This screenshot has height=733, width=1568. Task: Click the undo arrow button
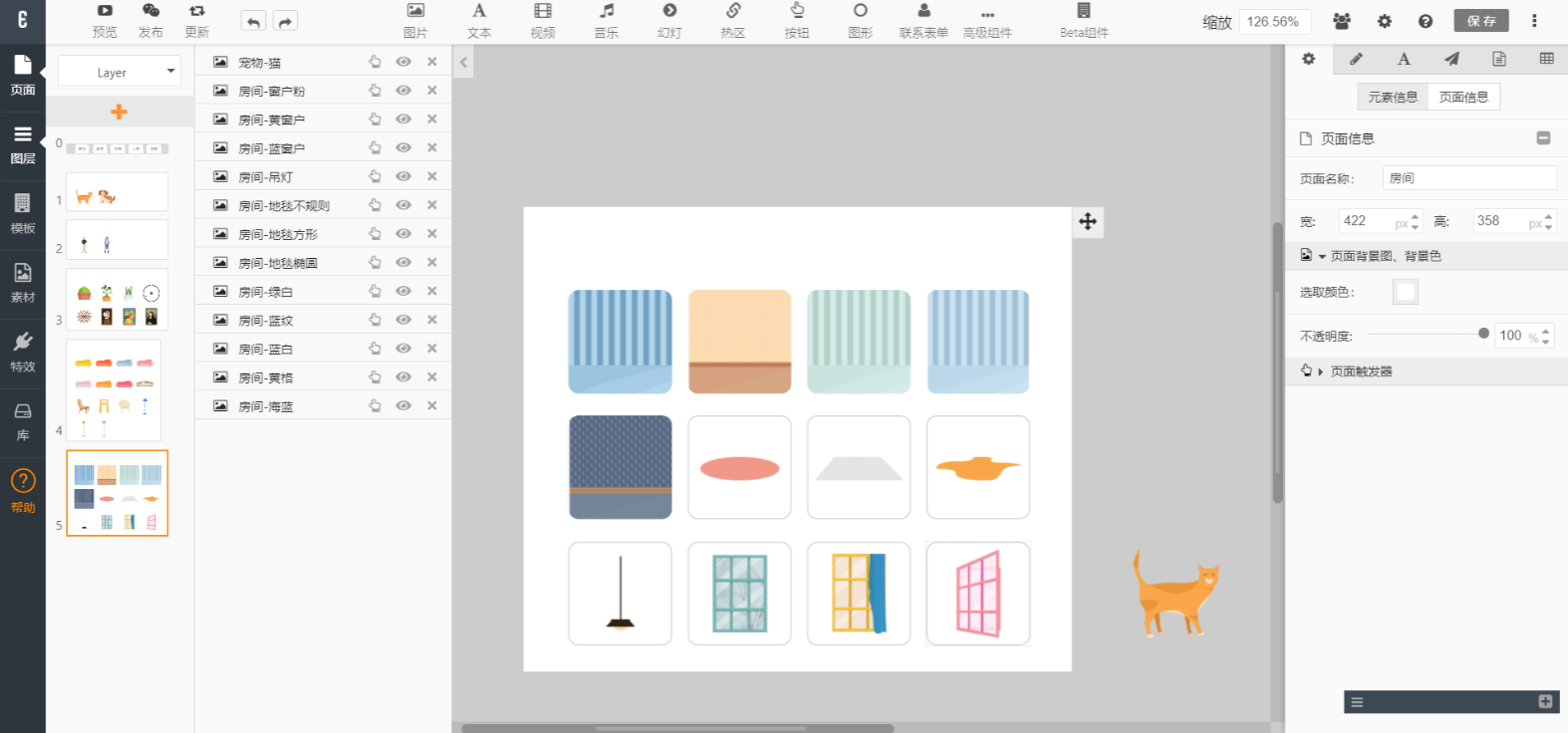(x=253, y=22)
